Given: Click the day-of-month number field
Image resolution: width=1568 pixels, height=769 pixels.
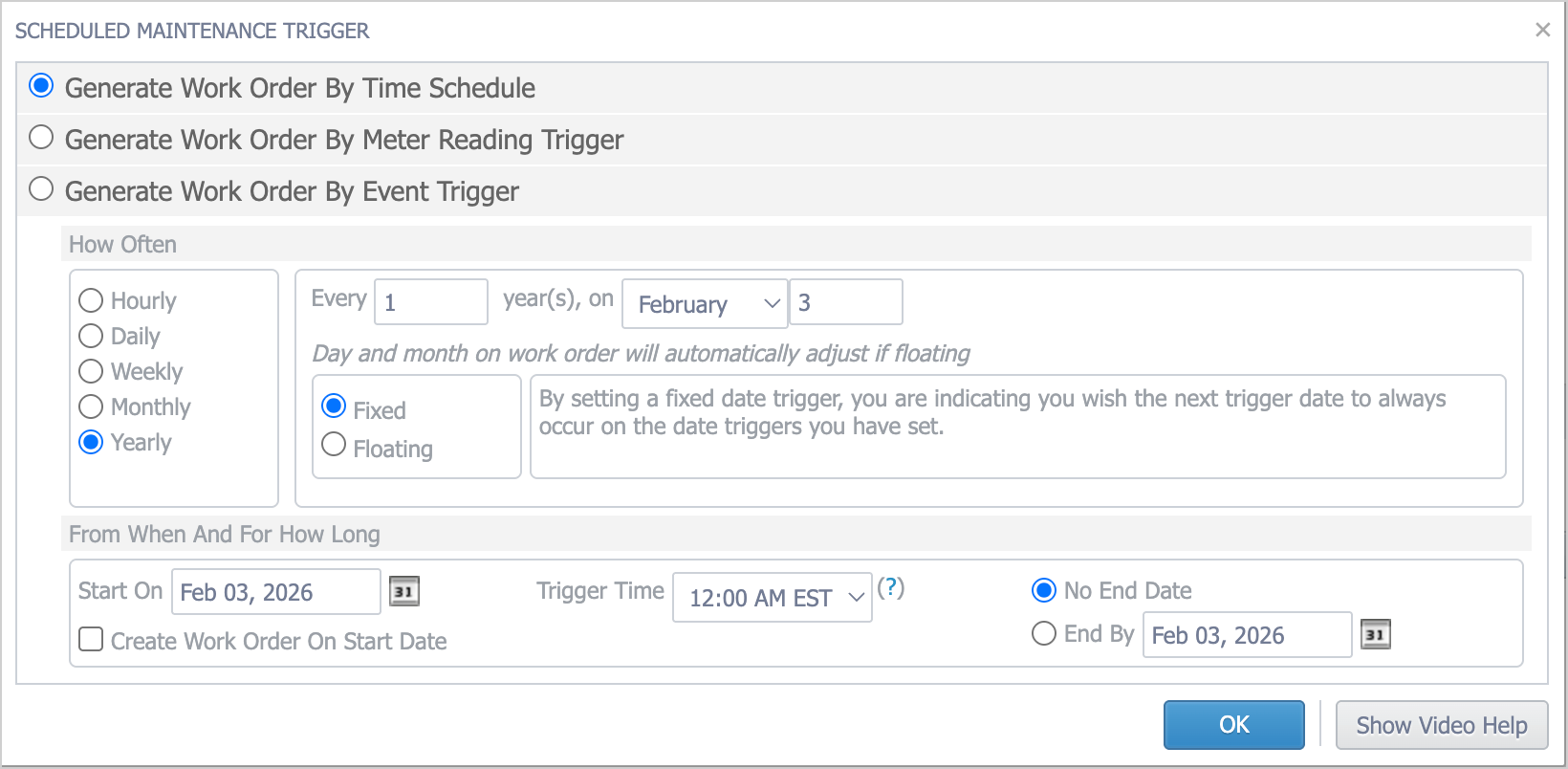Looking at the screenshot, I should 845,303.
